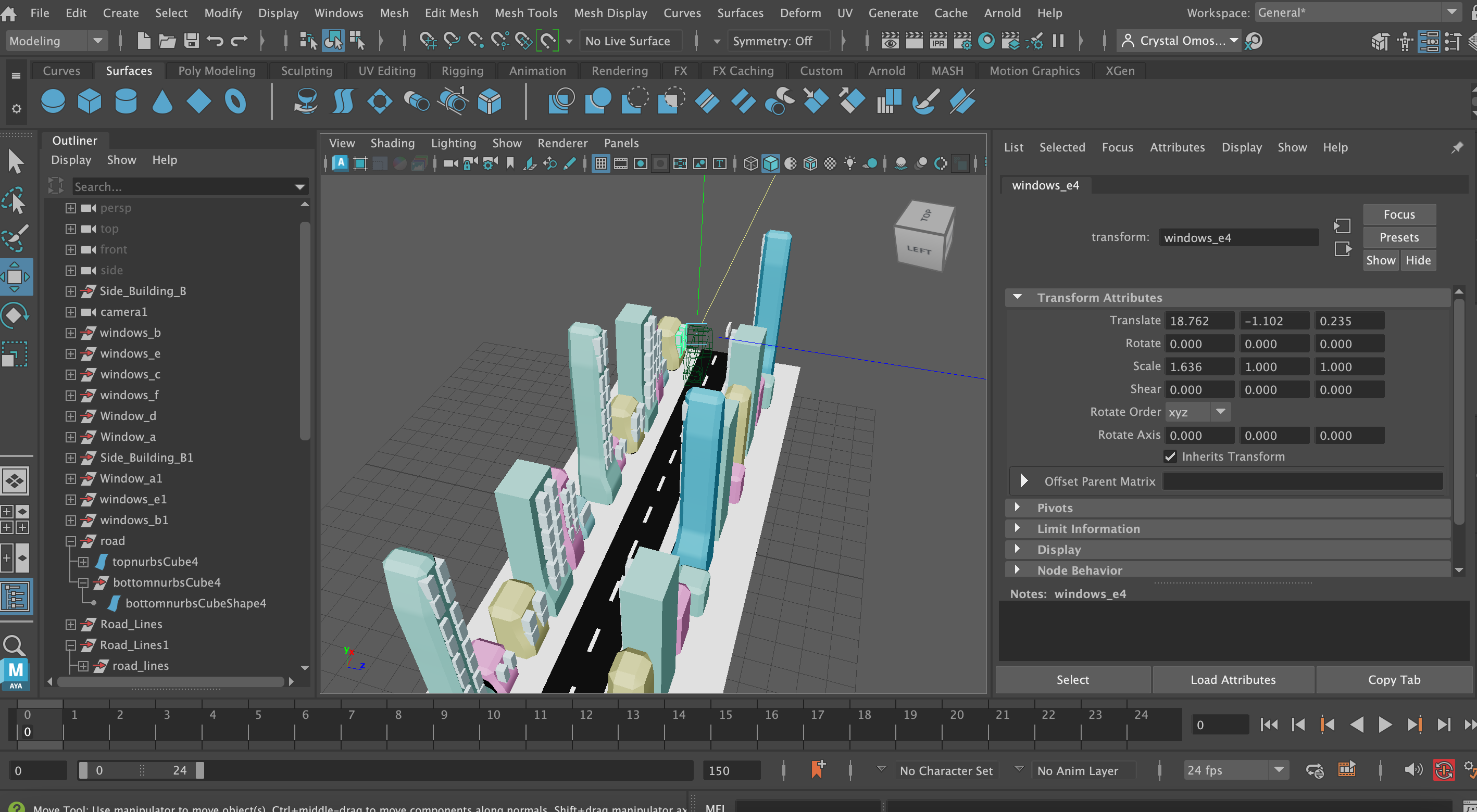Viewport: 1477px width, 812px height.
Task: Create a NURBS sphere from the shelf
Action: point(53,102)
